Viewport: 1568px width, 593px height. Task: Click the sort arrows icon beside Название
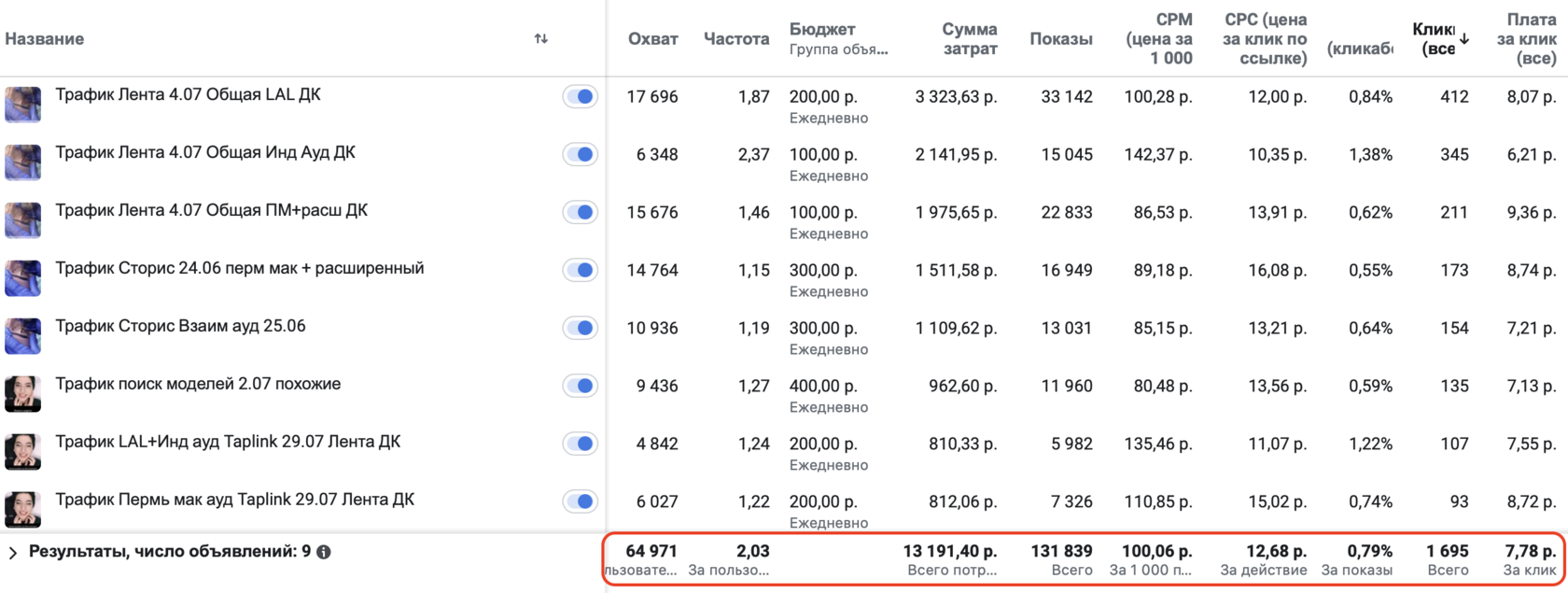pyautogui.click(x=540, y=38)
